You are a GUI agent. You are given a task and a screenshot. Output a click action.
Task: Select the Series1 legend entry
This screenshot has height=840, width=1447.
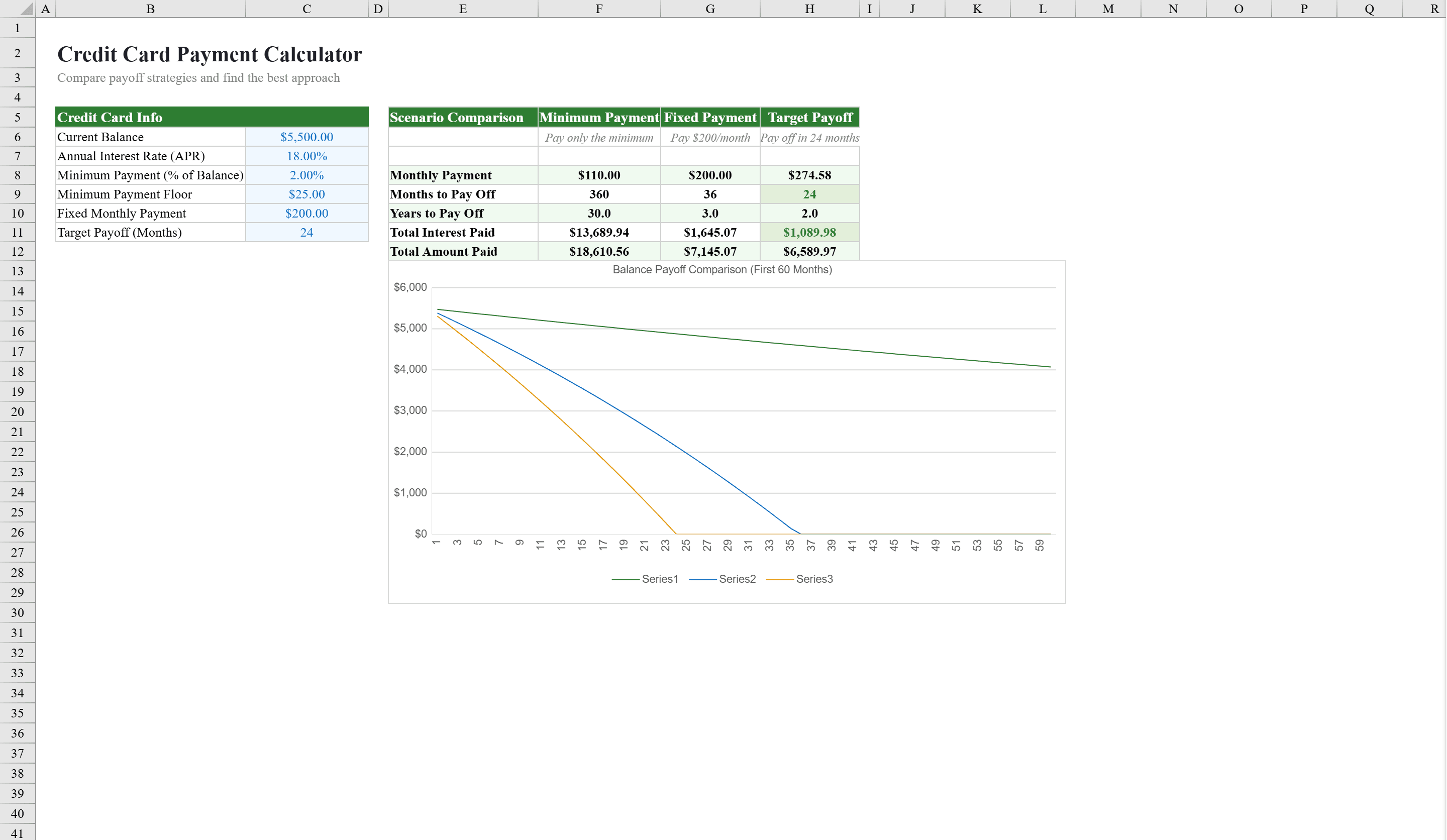coord(660,579)
